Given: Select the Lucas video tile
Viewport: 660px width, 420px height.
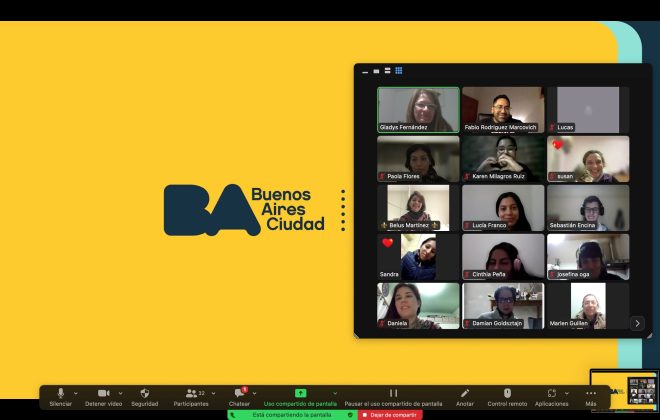Looking at the screenshot, I should [588, 109].
